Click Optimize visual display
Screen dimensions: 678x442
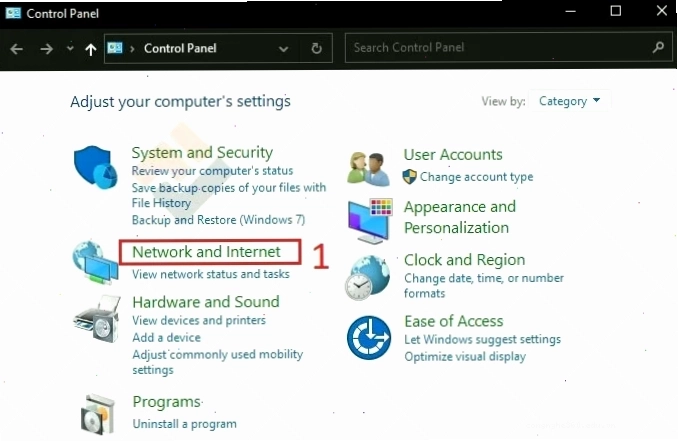click(465, 357)
